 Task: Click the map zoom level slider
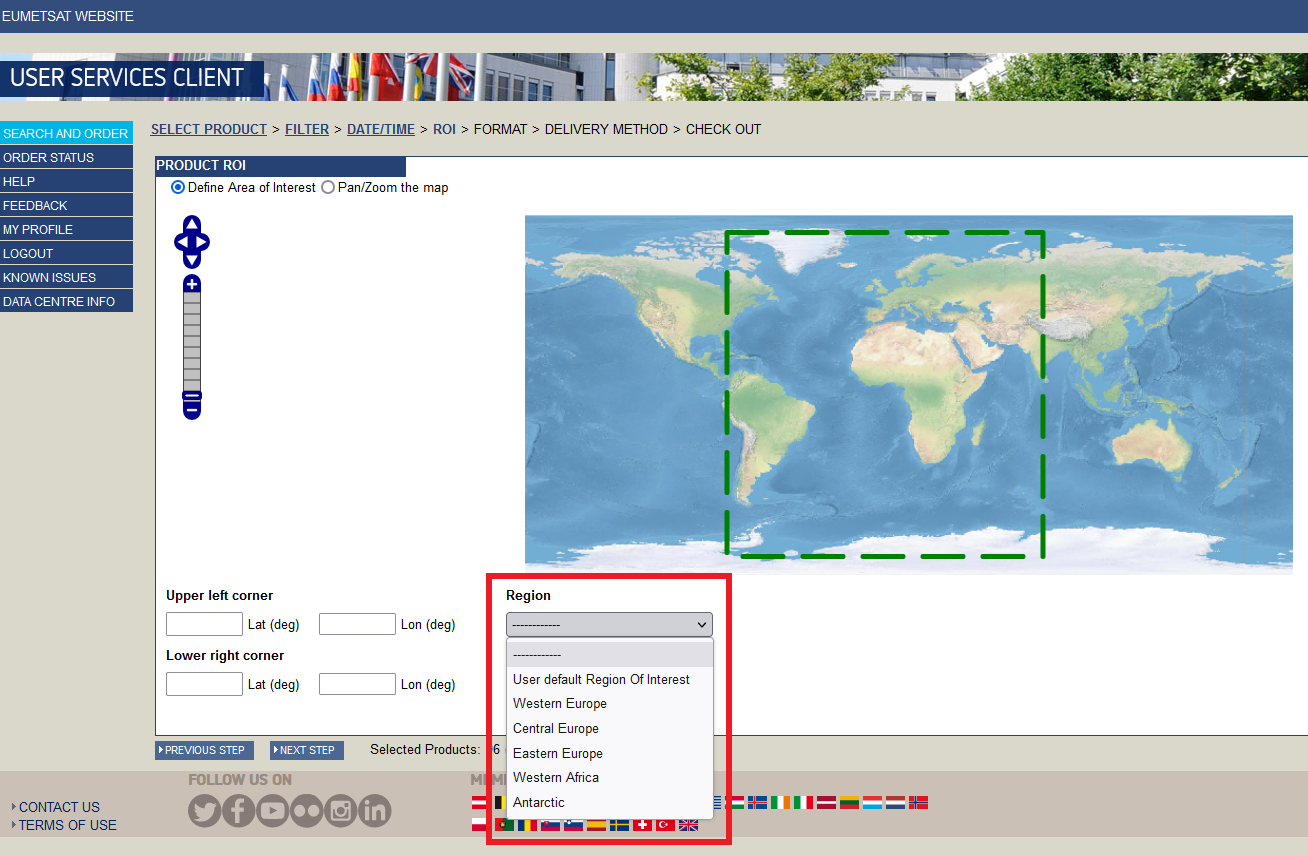[x=191, y=340]
